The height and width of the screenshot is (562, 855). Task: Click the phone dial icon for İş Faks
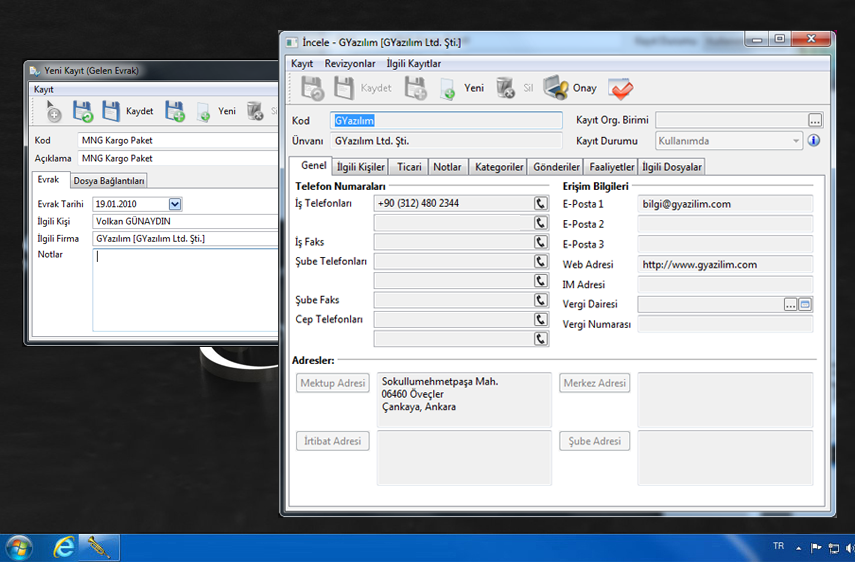tap(541, 242)
